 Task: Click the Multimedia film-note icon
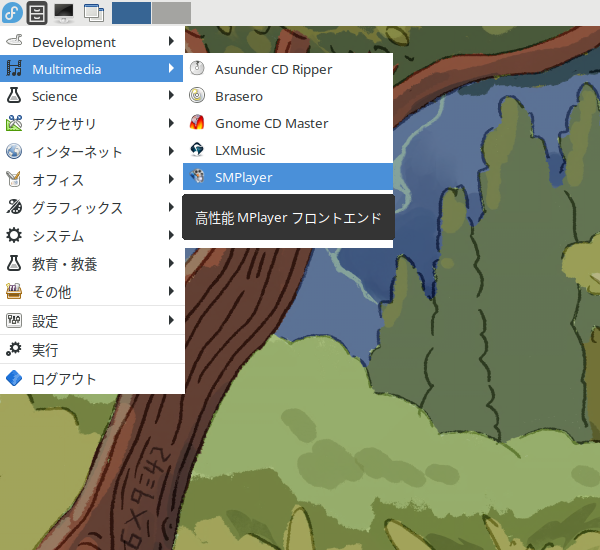pyautogui.click(x=14, y=69)
